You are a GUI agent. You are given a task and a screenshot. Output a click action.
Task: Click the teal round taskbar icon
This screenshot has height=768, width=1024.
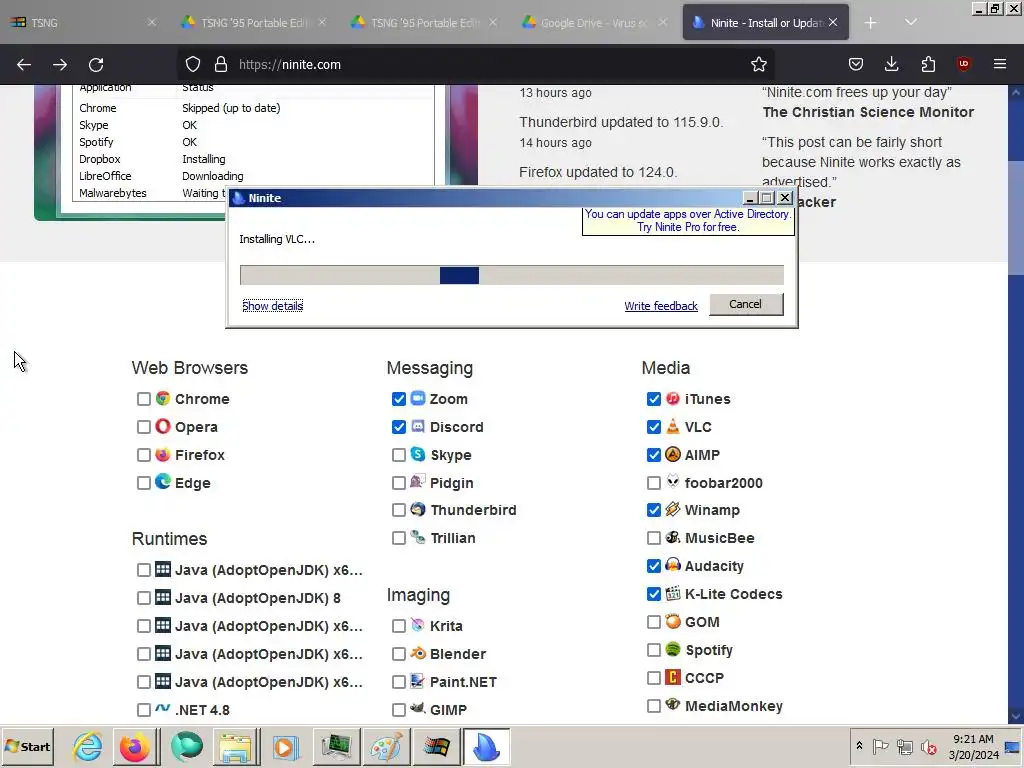186,746
